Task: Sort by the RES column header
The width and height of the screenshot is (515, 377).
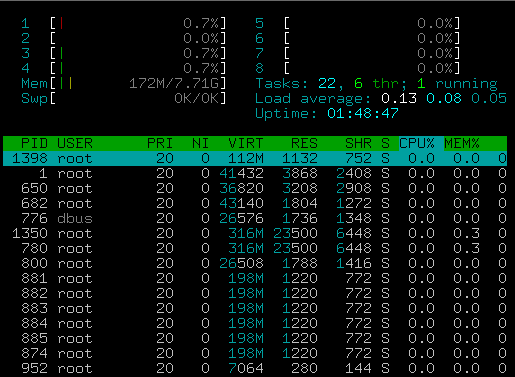Action: coord(304,143)
